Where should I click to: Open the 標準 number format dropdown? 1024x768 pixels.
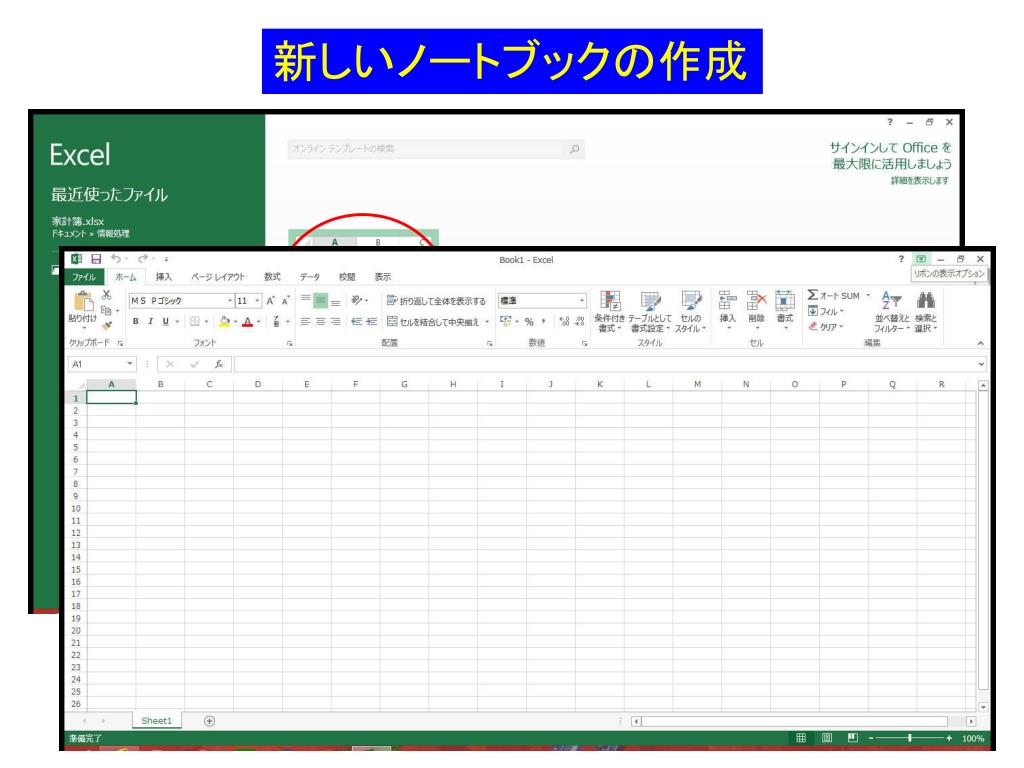[x=581, y=300]
